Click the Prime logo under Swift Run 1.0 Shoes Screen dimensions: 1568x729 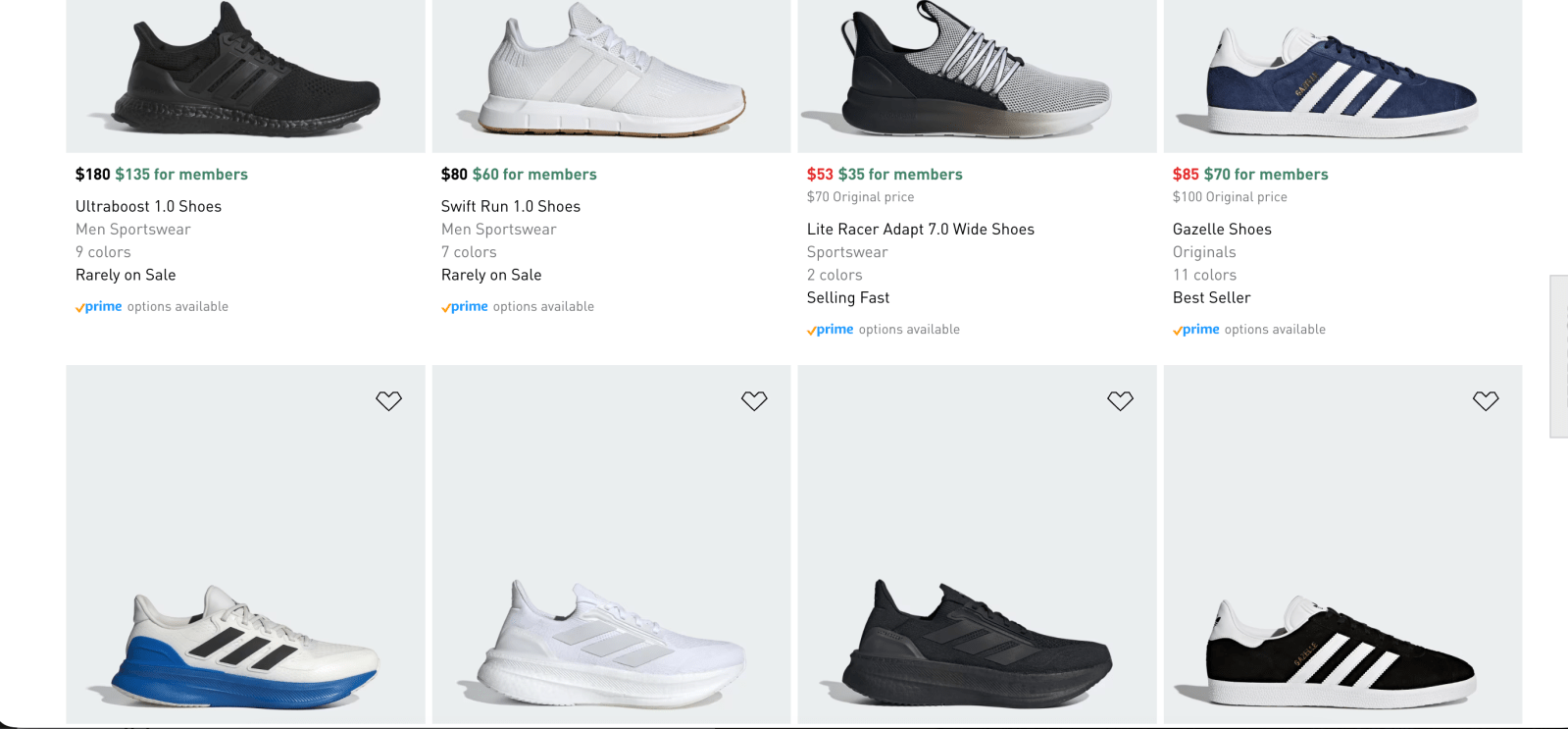465,307
